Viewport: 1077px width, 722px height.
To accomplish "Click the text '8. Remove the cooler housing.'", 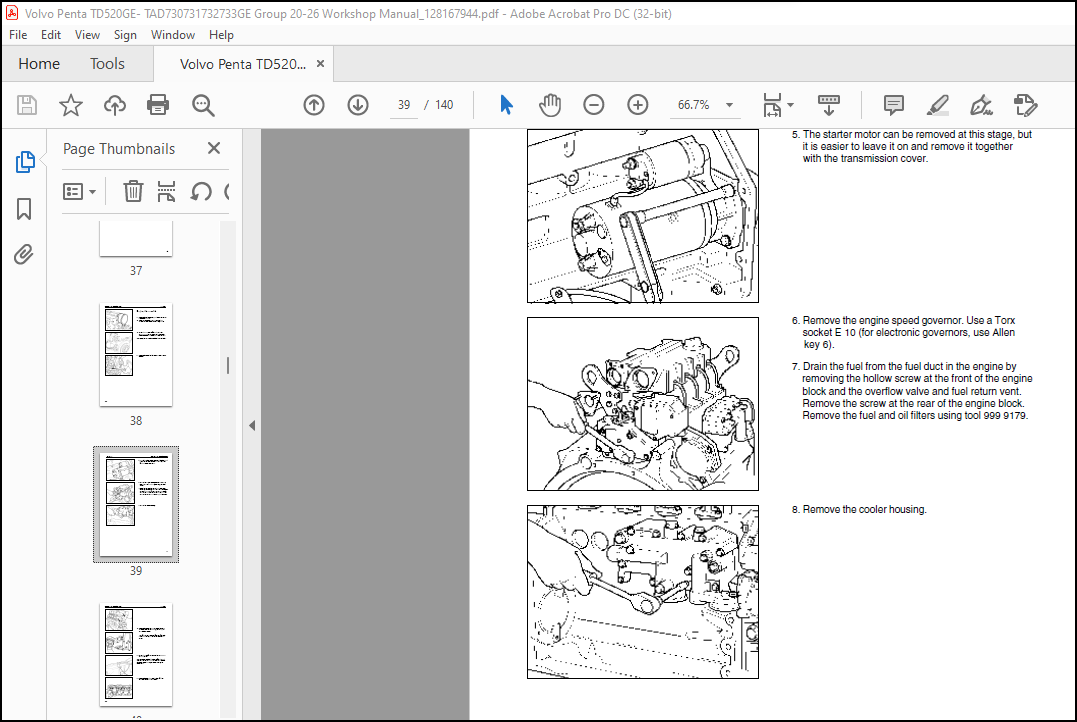I will click(859, 510).
